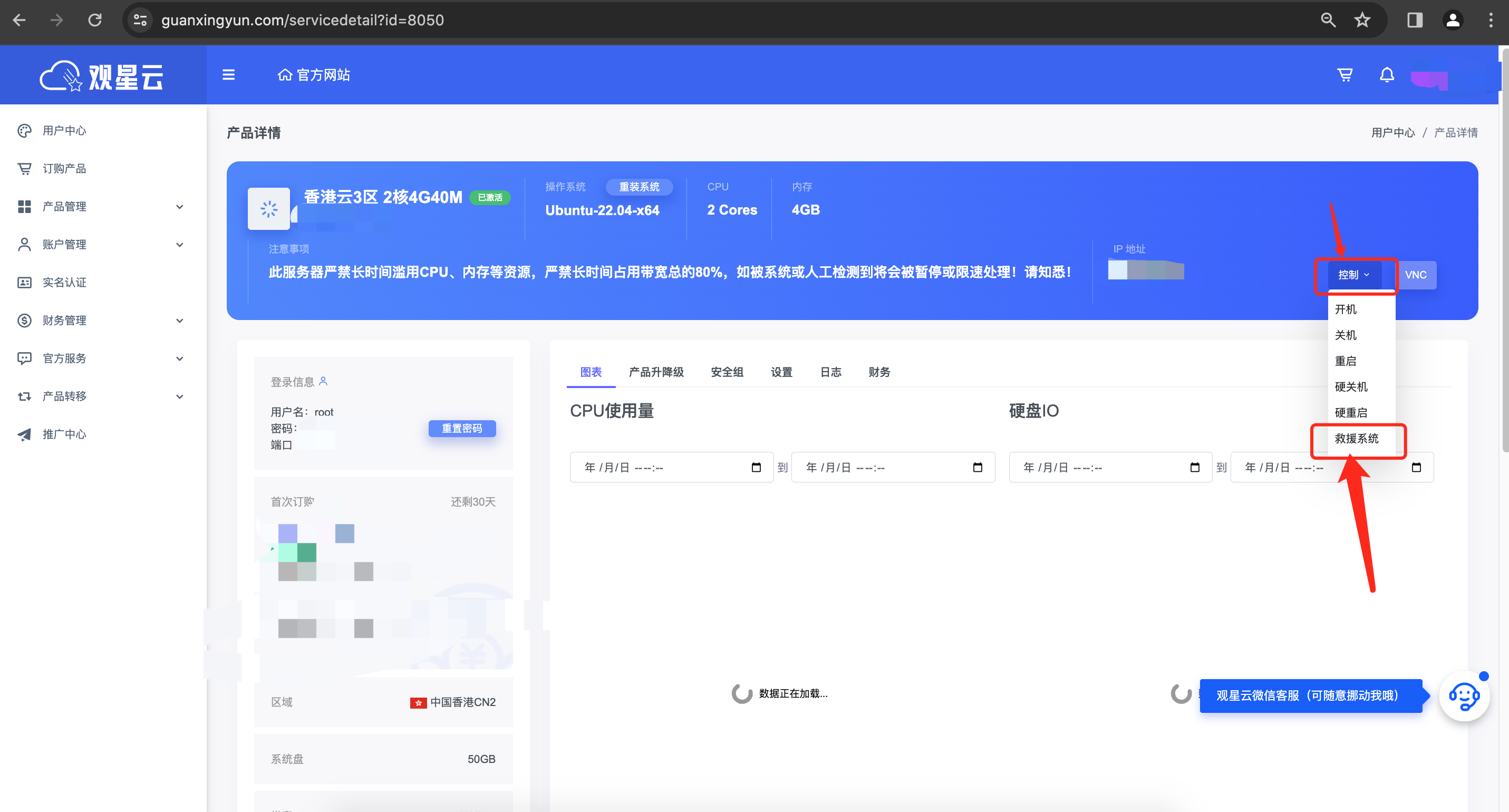Click the VNC connection icon
Screen dimensions: 1509x812
click(1416, 274)
